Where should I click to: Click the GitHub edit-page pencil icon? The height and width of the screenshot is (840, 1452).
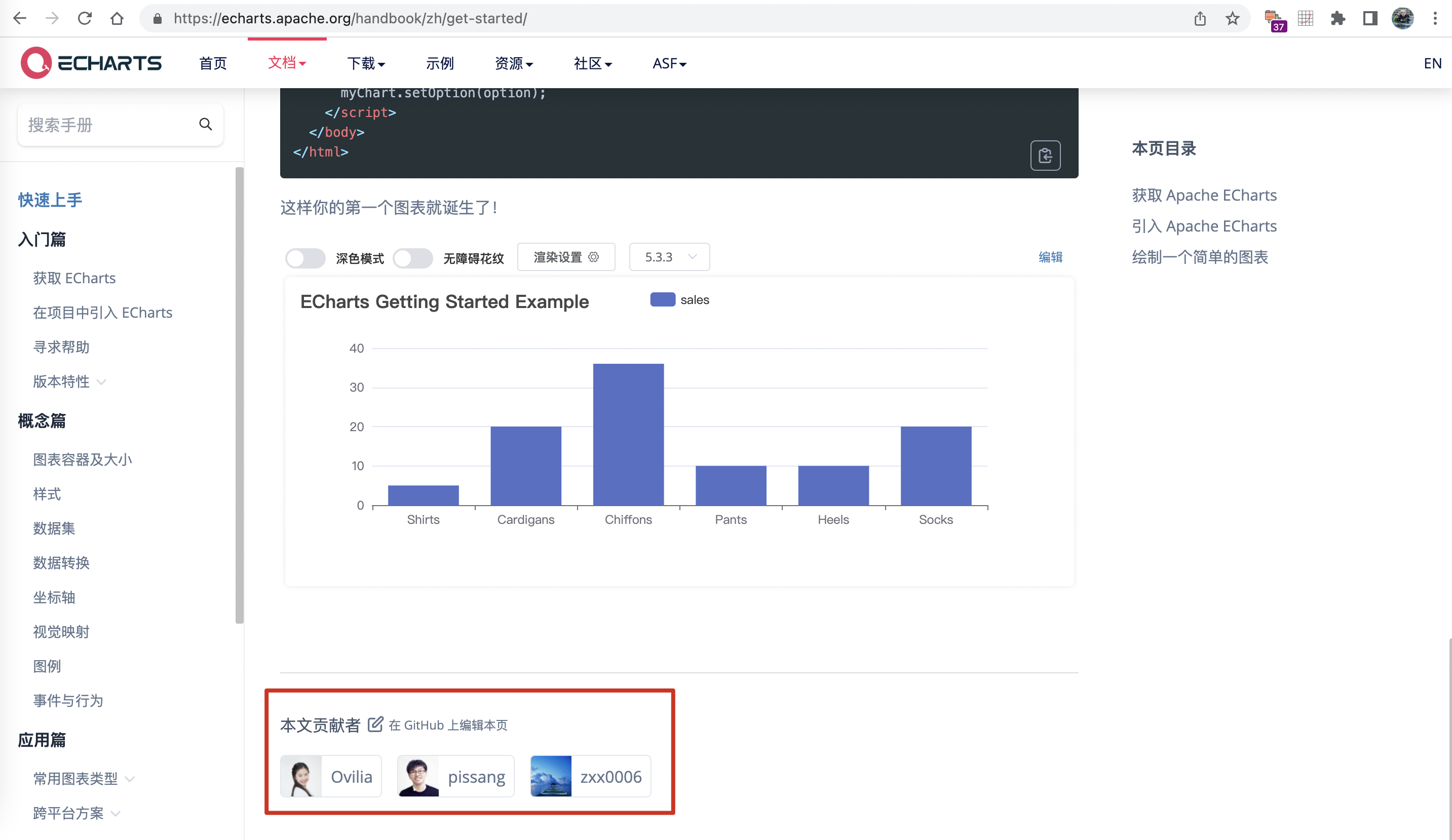tap(375, 724)
